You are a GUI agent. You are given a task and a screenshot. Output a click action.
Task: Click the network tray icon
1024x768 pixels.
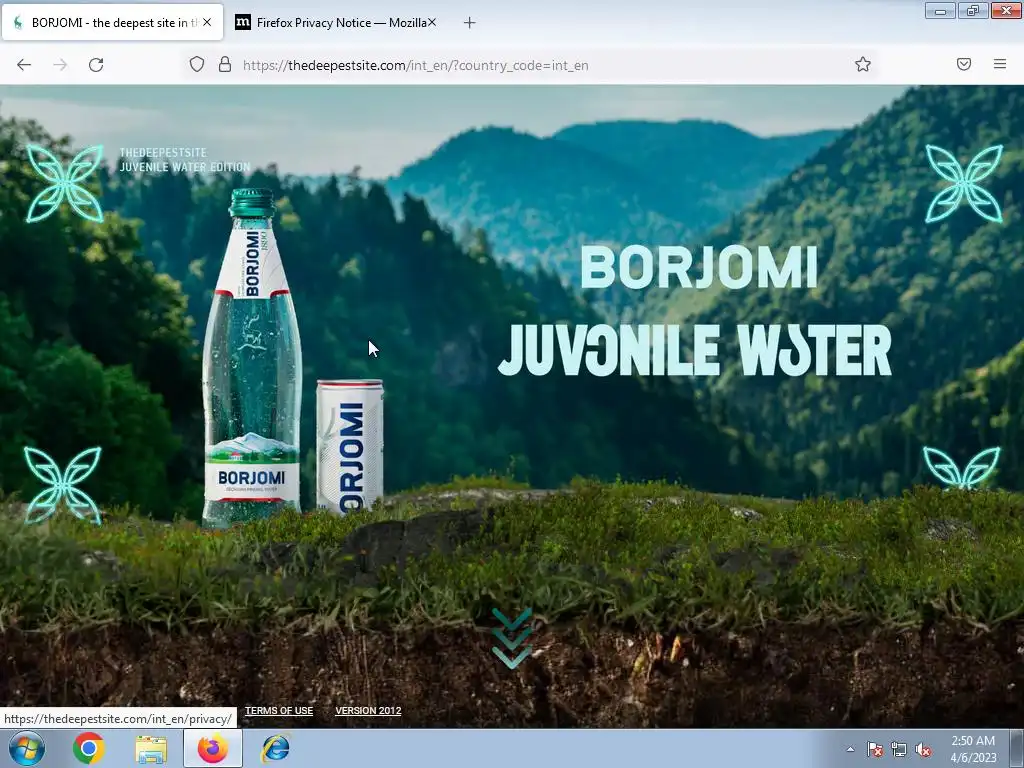coord(899,749)
